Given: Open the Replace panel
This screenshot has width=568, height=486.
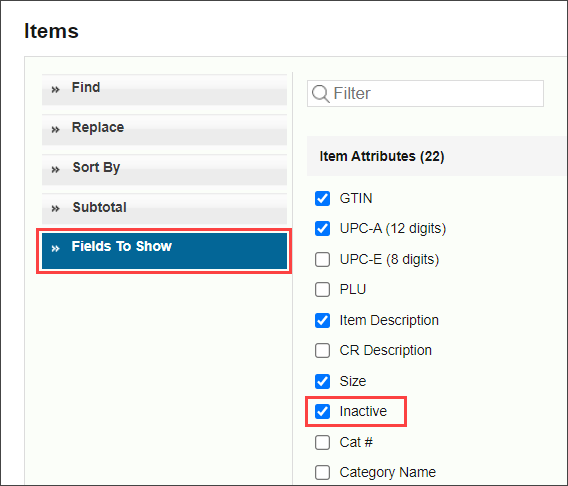Looking at the screenshot, I should [x=164, y=130].
